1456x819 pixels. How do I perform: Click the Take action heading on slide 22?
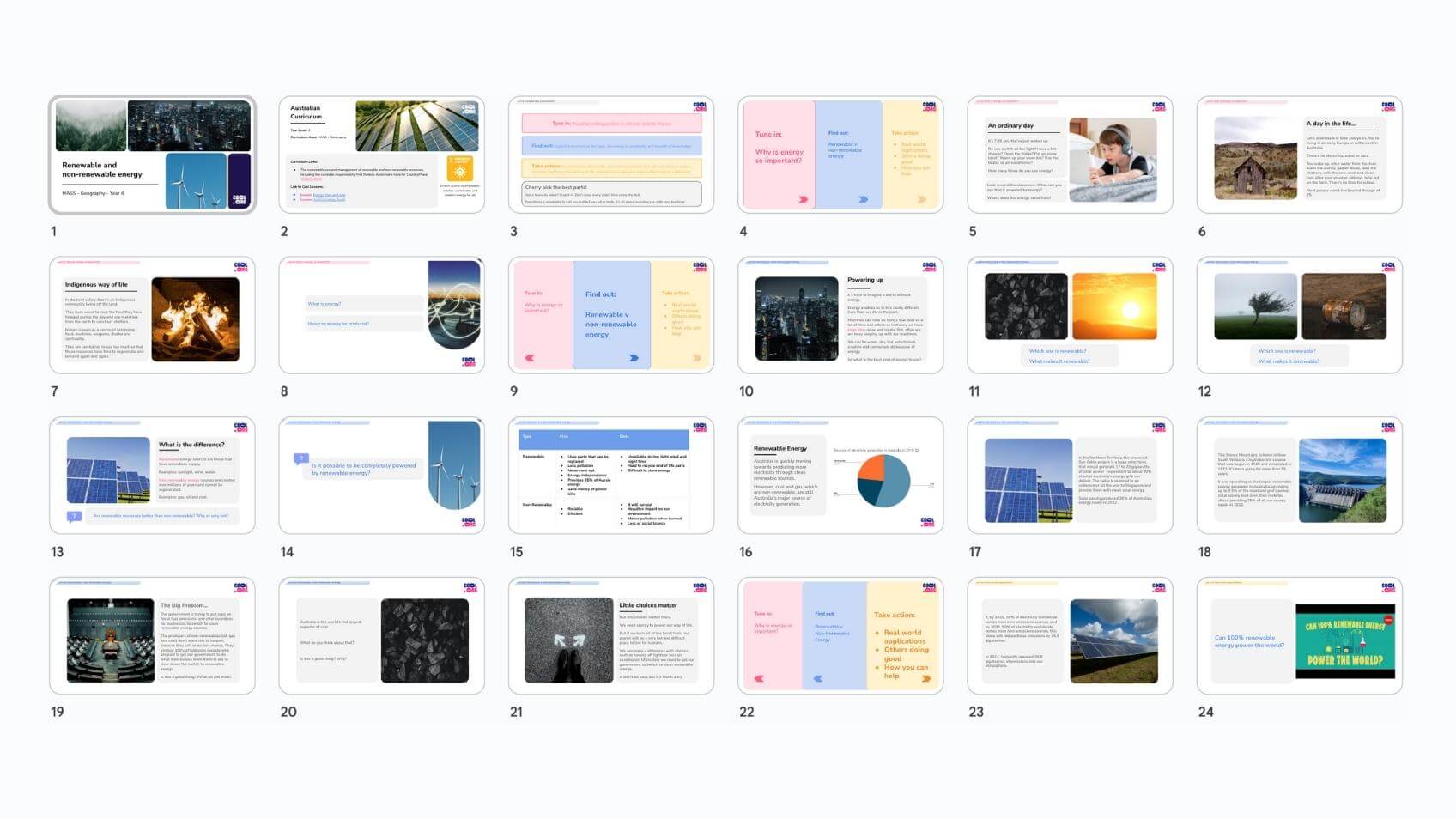pos(894,615)
